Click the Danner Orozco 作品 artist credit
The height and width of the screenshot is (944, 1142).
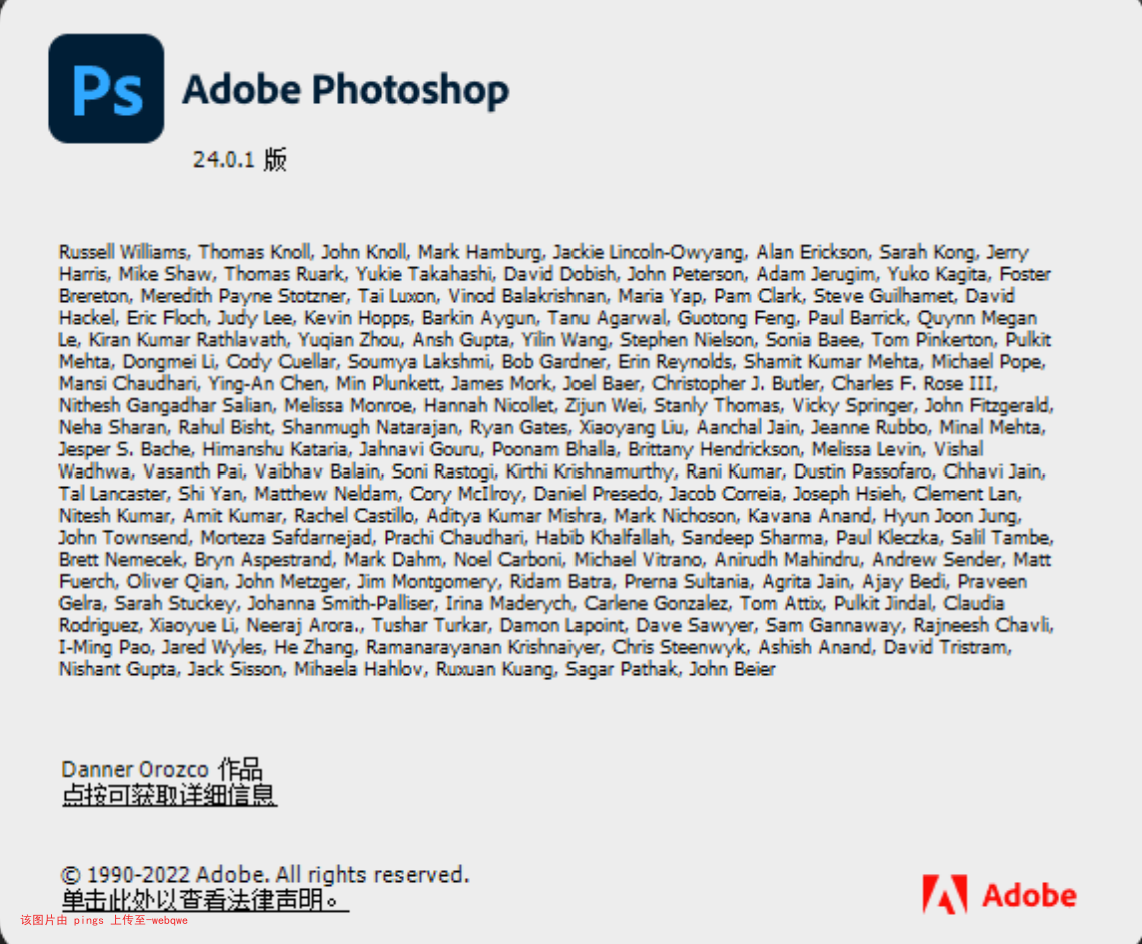162,769
